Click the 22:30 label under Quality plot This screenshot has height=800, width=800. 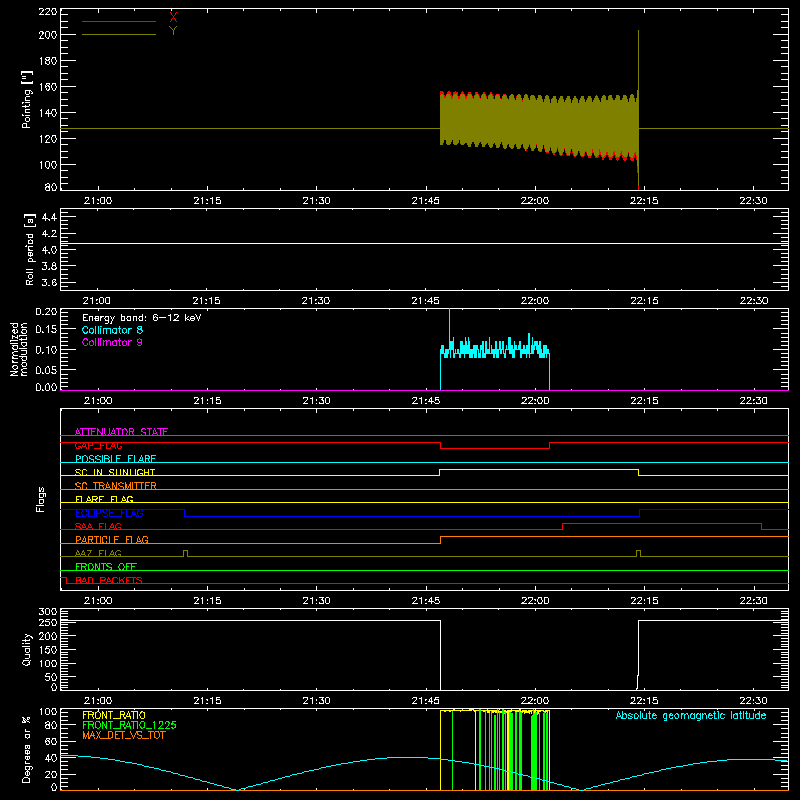pyautogui.click(x=753, y=701)
